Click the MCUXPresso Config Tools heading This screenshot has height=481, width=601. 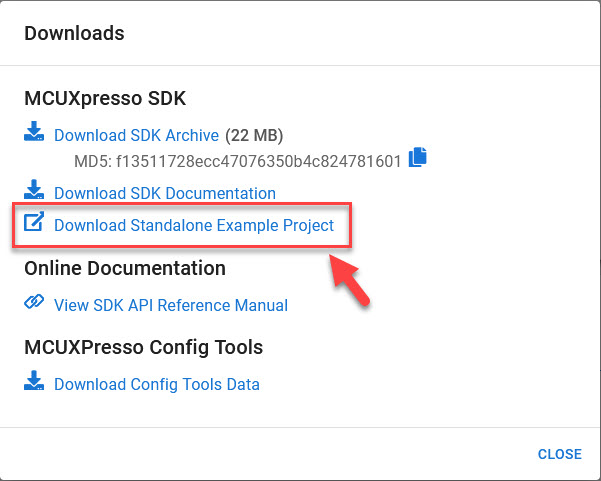pyautogui.click(x=143, y=348)
